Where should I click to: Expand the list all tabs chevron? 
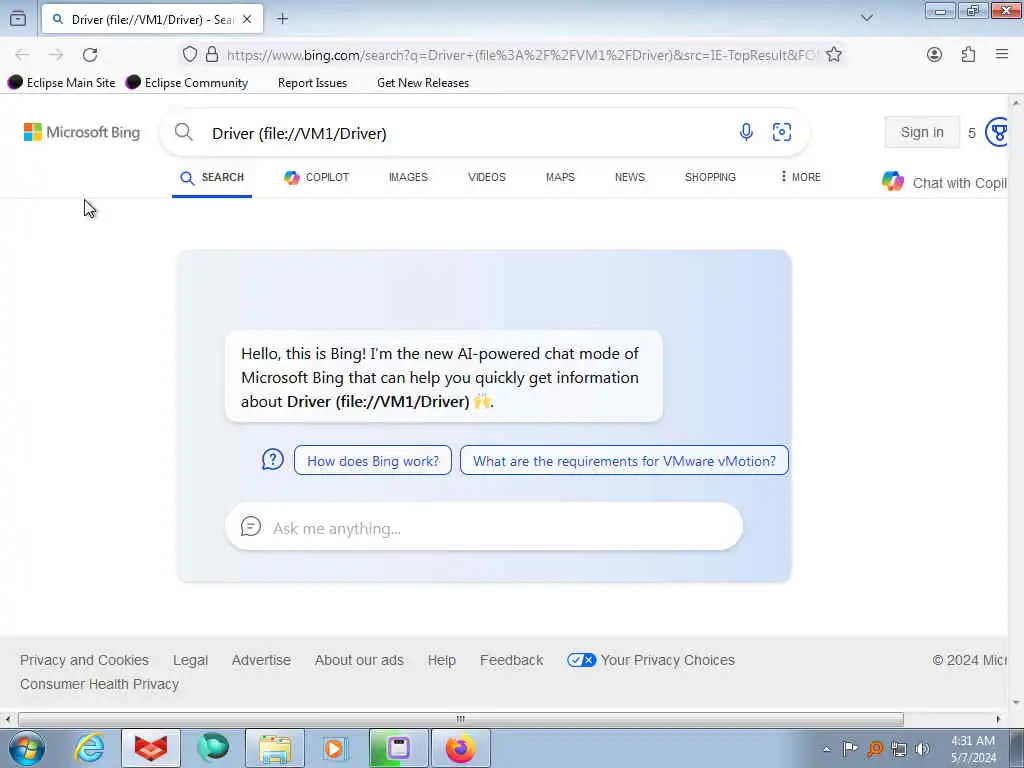coord(867,18)
